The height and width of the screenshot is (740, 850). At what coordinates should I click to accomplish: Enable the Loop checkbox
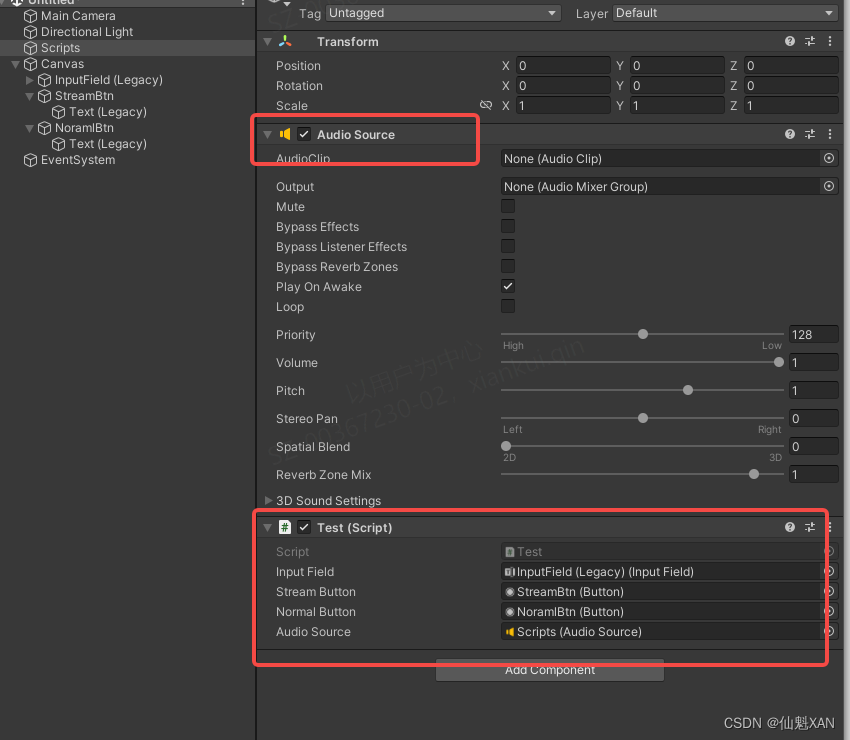click(508, 306)
